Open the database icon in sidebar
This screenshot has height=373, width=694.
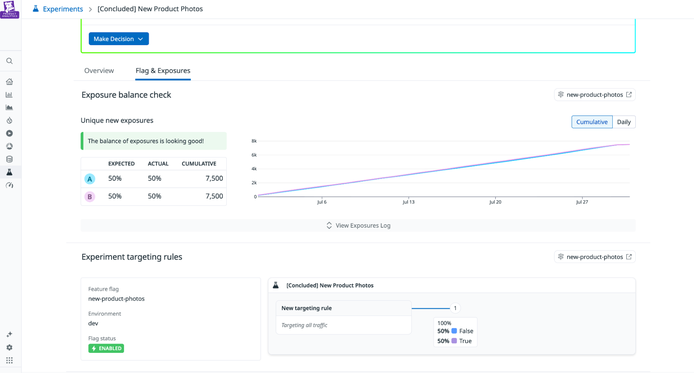click(9, 159)
